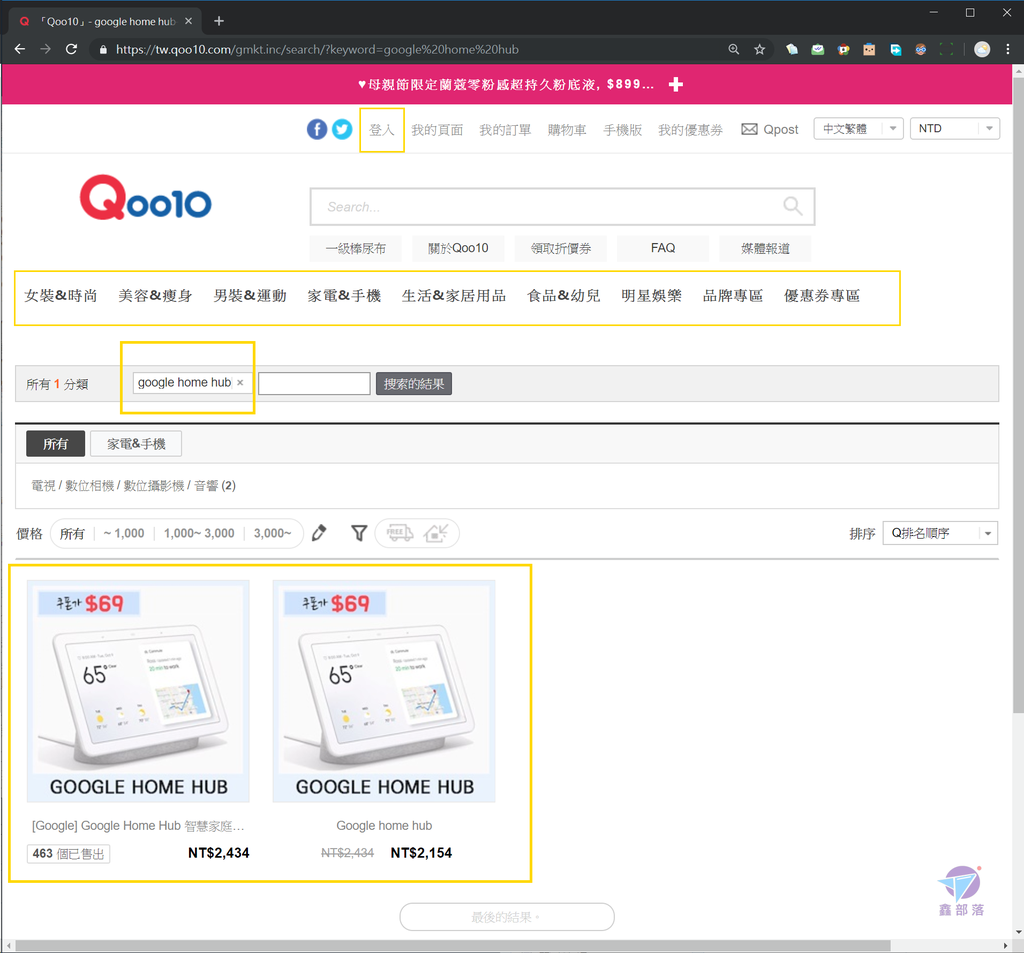Open the Google home hub product title link

pos(384,826)
